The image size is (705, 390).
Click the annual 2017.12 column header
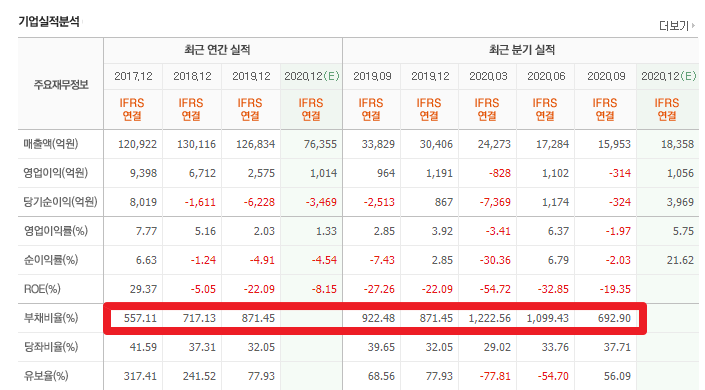click(133, 76)
